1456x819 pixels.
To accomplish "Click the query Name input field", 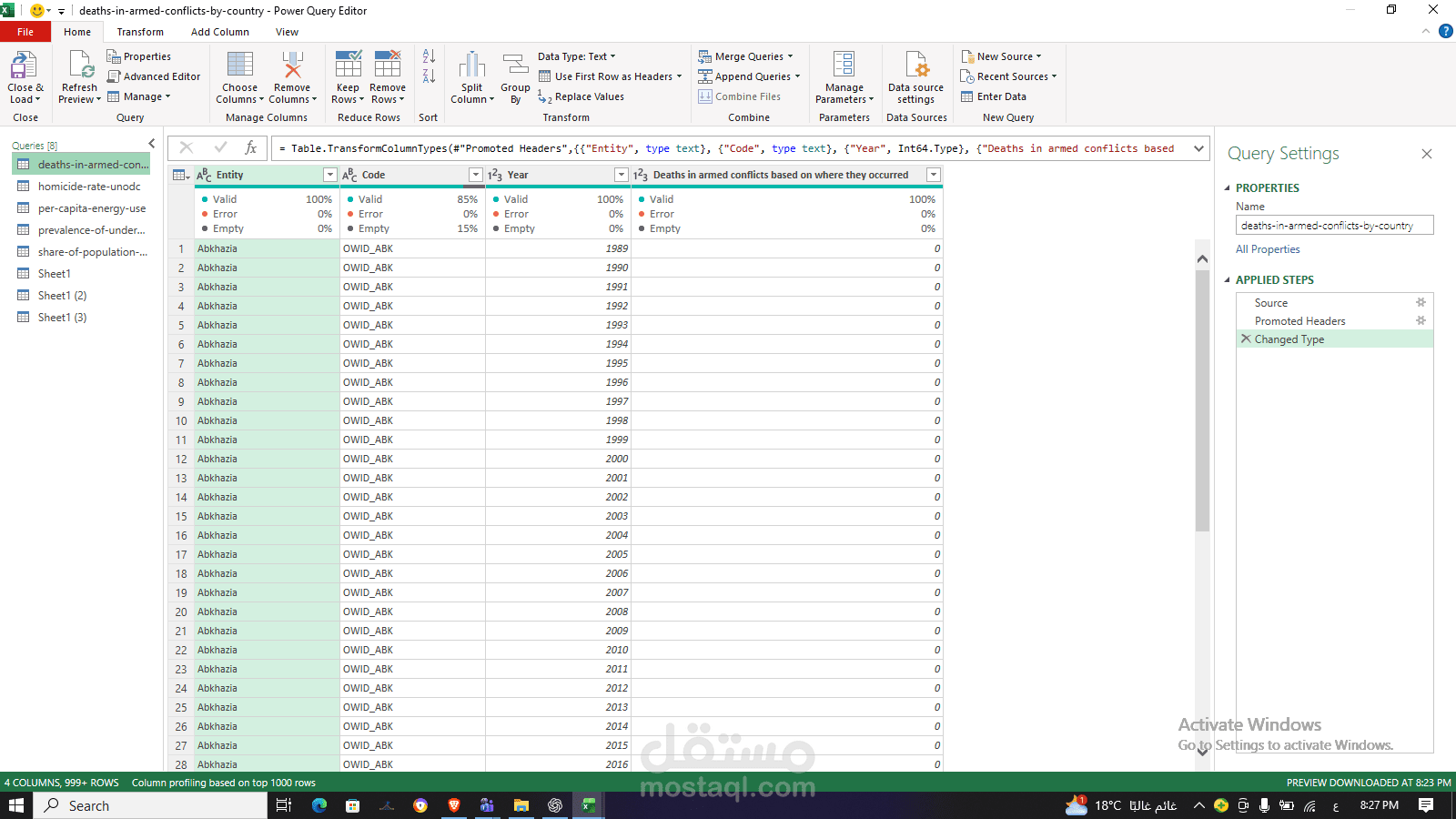I will pyautogui.click(x=1334, y=225).
